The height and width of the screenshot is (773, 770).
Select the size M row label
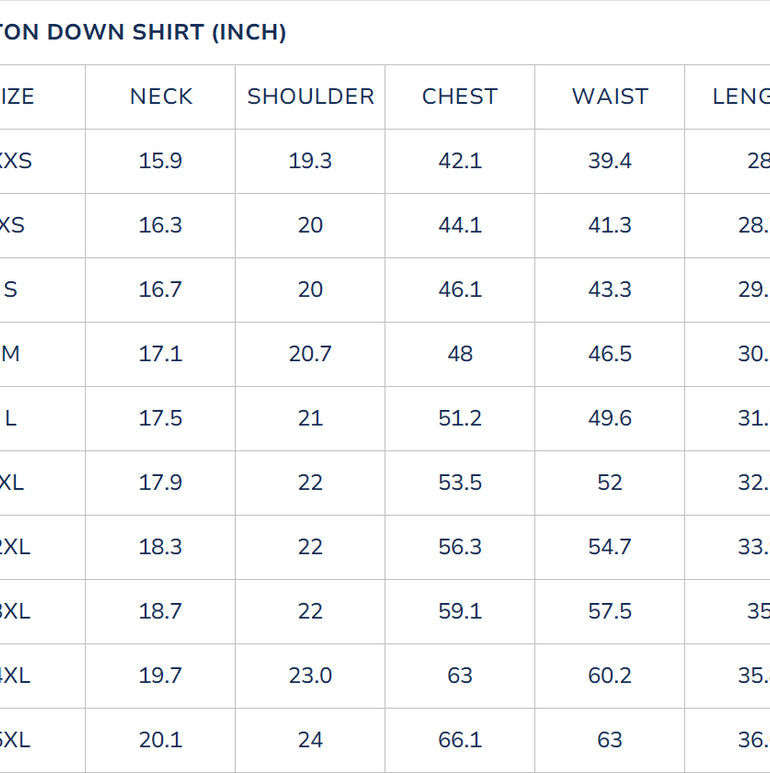pos(11,354)
